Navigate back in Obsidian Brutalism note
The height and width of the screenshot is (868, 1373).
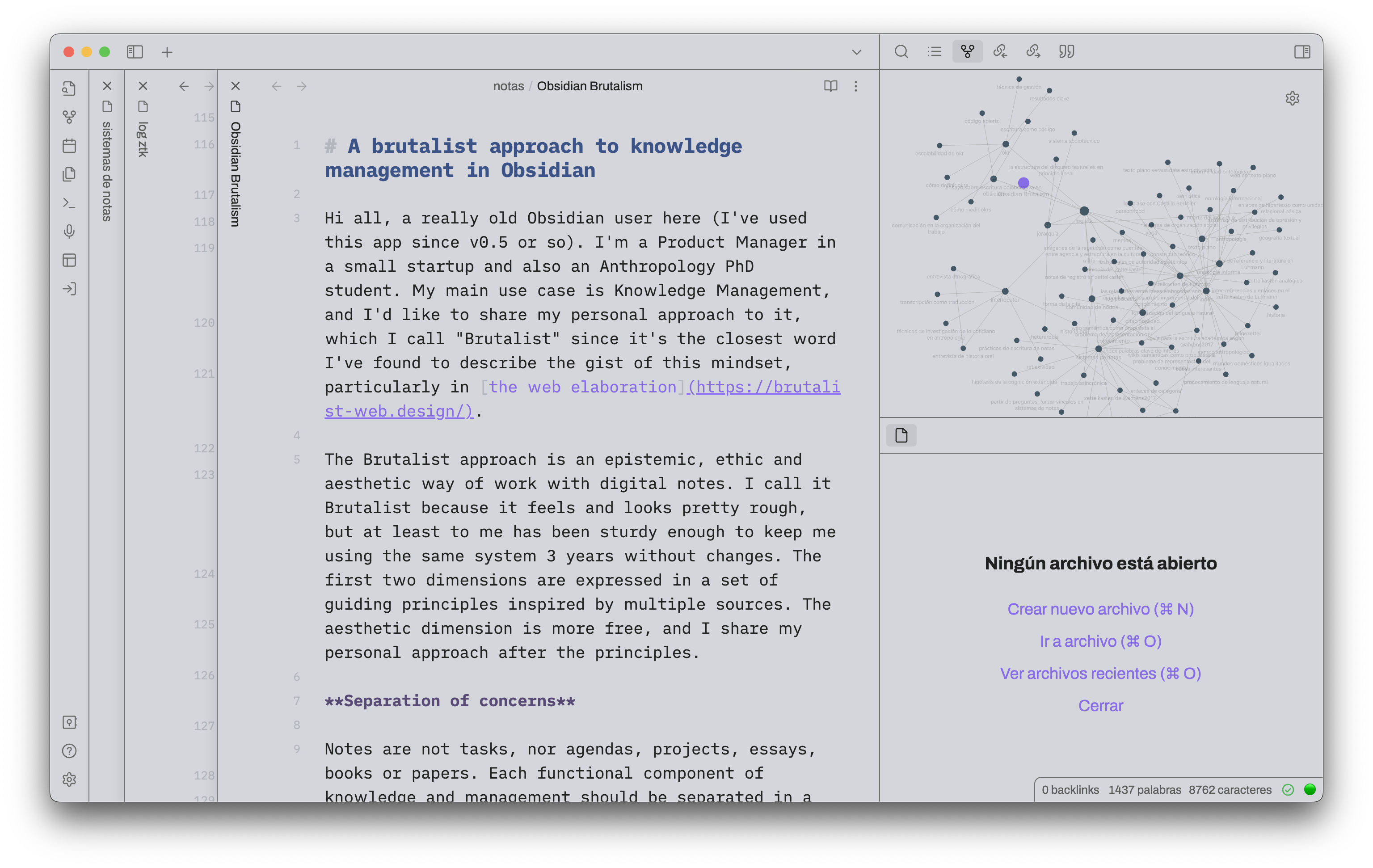[x=277, y=86]
